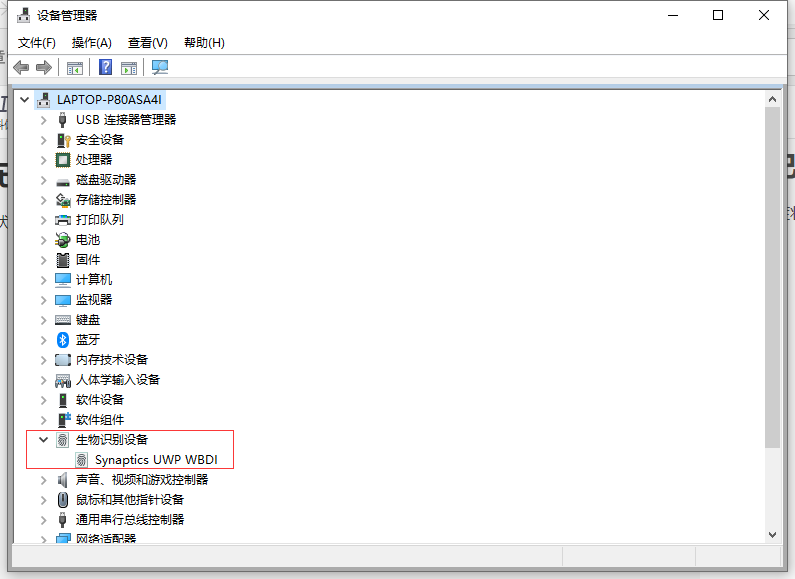Click the 鼠标和其他指针设备 mouse icon
The width and height of the screenshot is (795, 579).
point(63,500)
